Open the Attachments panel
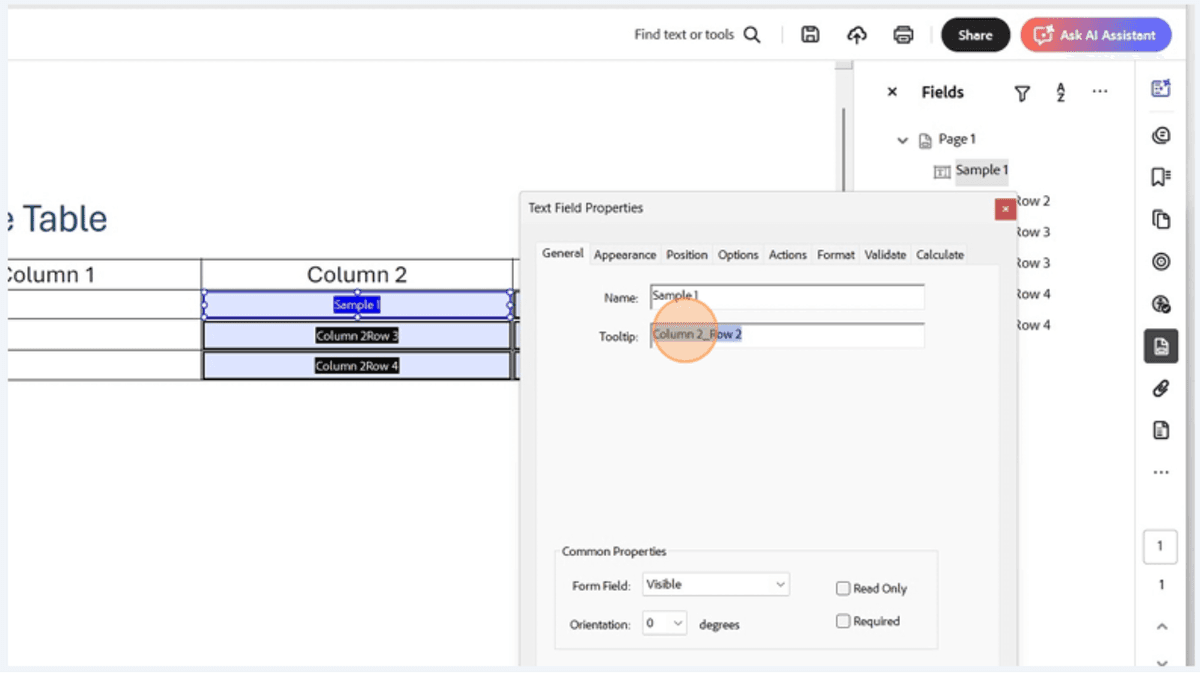 tap(1160, 389)
